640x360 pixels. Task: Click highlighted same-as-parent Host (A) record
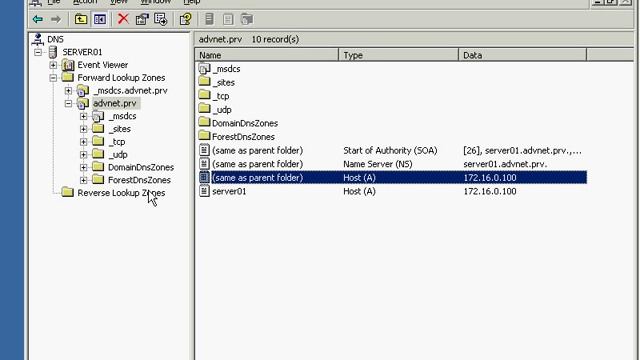(392, 178)
